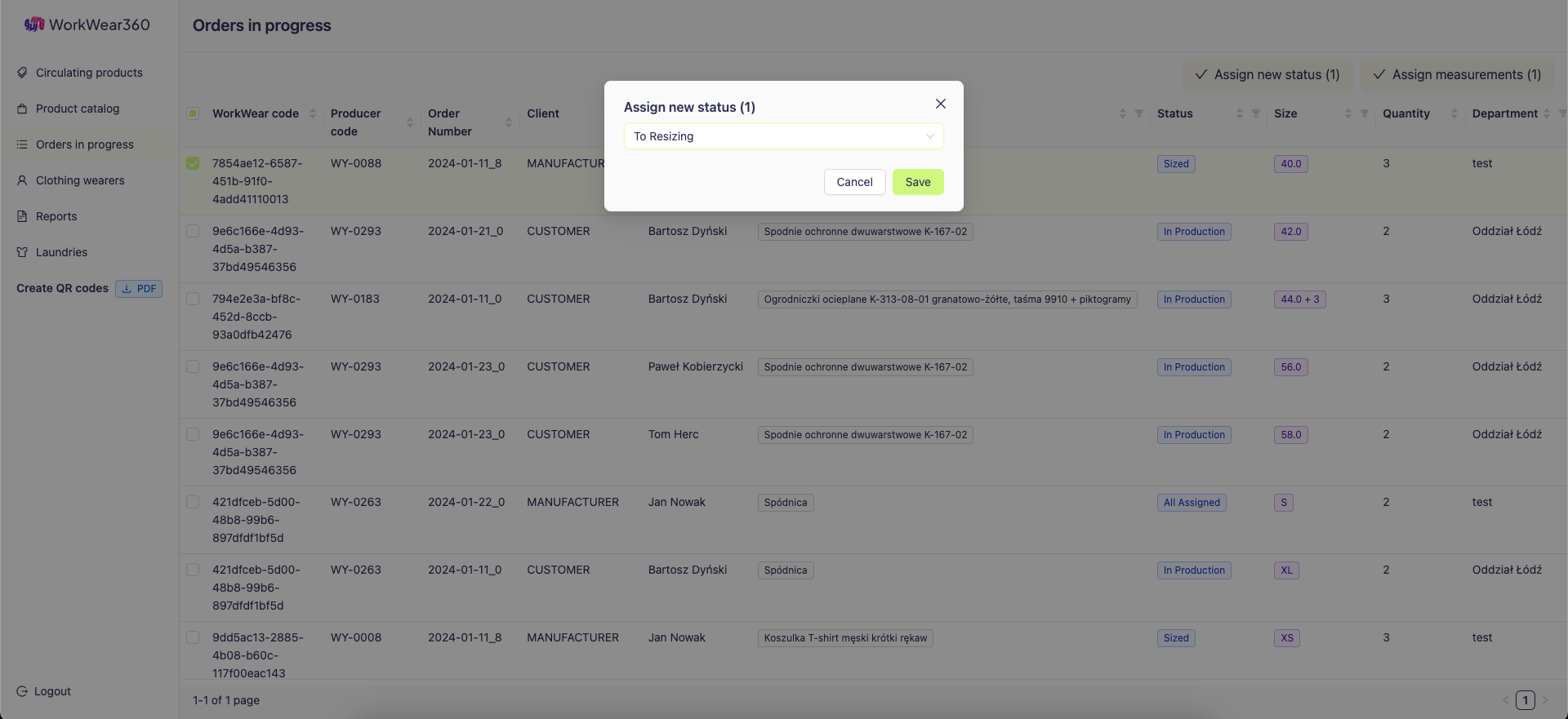Screen dimensions: 1568x719
Task: Toggle the select-all header checkbox
Action: click(x=193, y=113)
